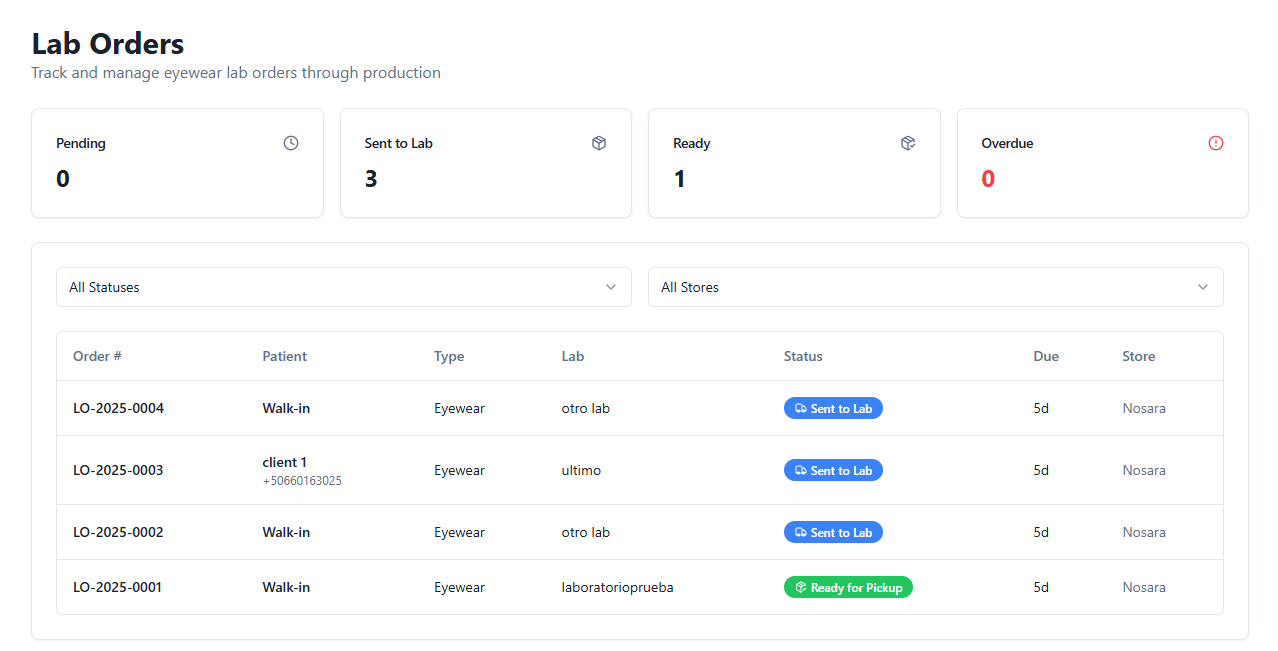The height and width of the screenshot is (651, 1278).
Task: Click the red alert icon on the Overdue card
Action: (1215, 143)
